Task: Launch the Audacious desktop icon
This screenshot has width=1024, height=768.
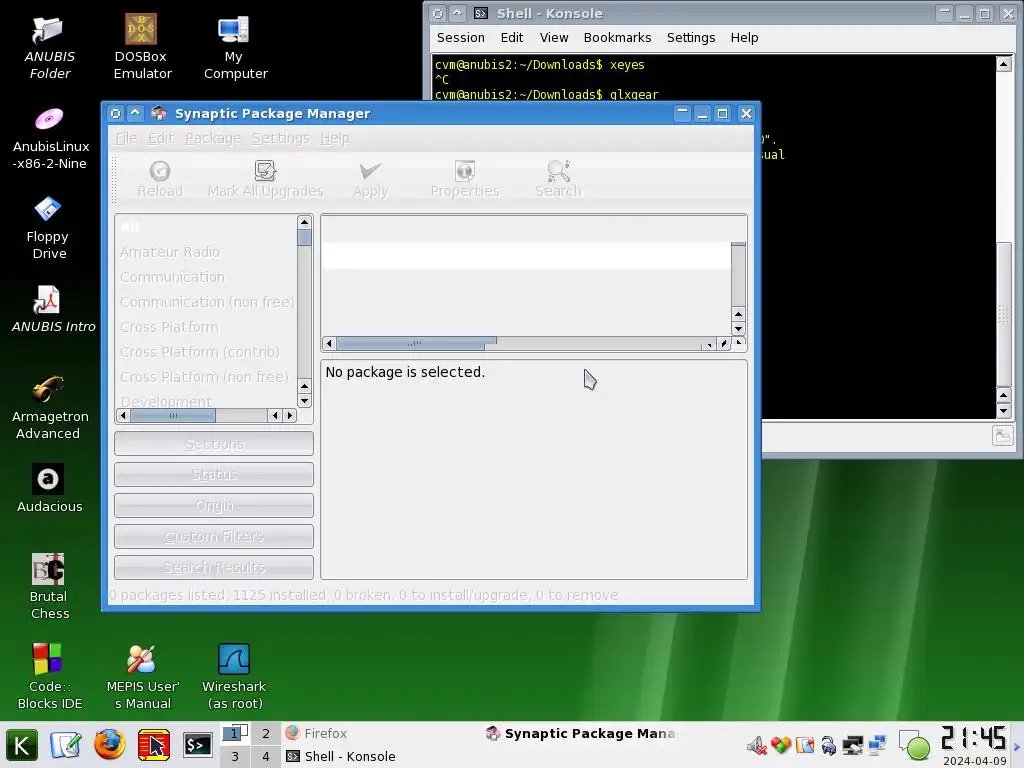Action: [x=48, y=479]
